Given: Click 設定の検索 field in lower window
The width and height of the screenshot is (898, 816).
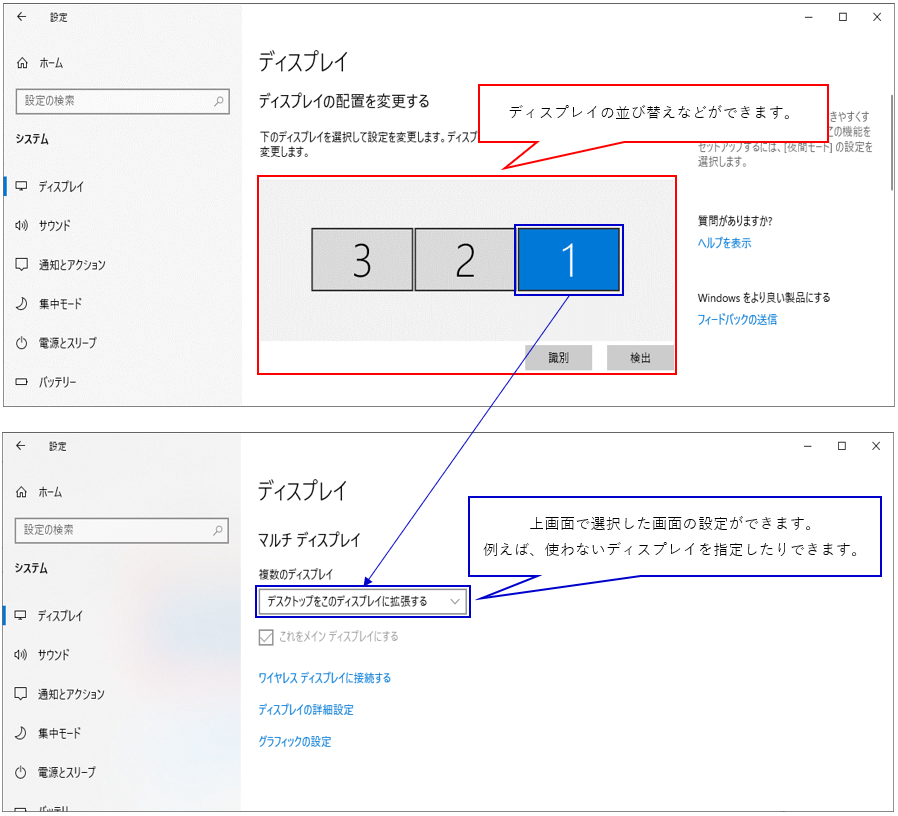Looking at the screenshot, I should (122, 530).
